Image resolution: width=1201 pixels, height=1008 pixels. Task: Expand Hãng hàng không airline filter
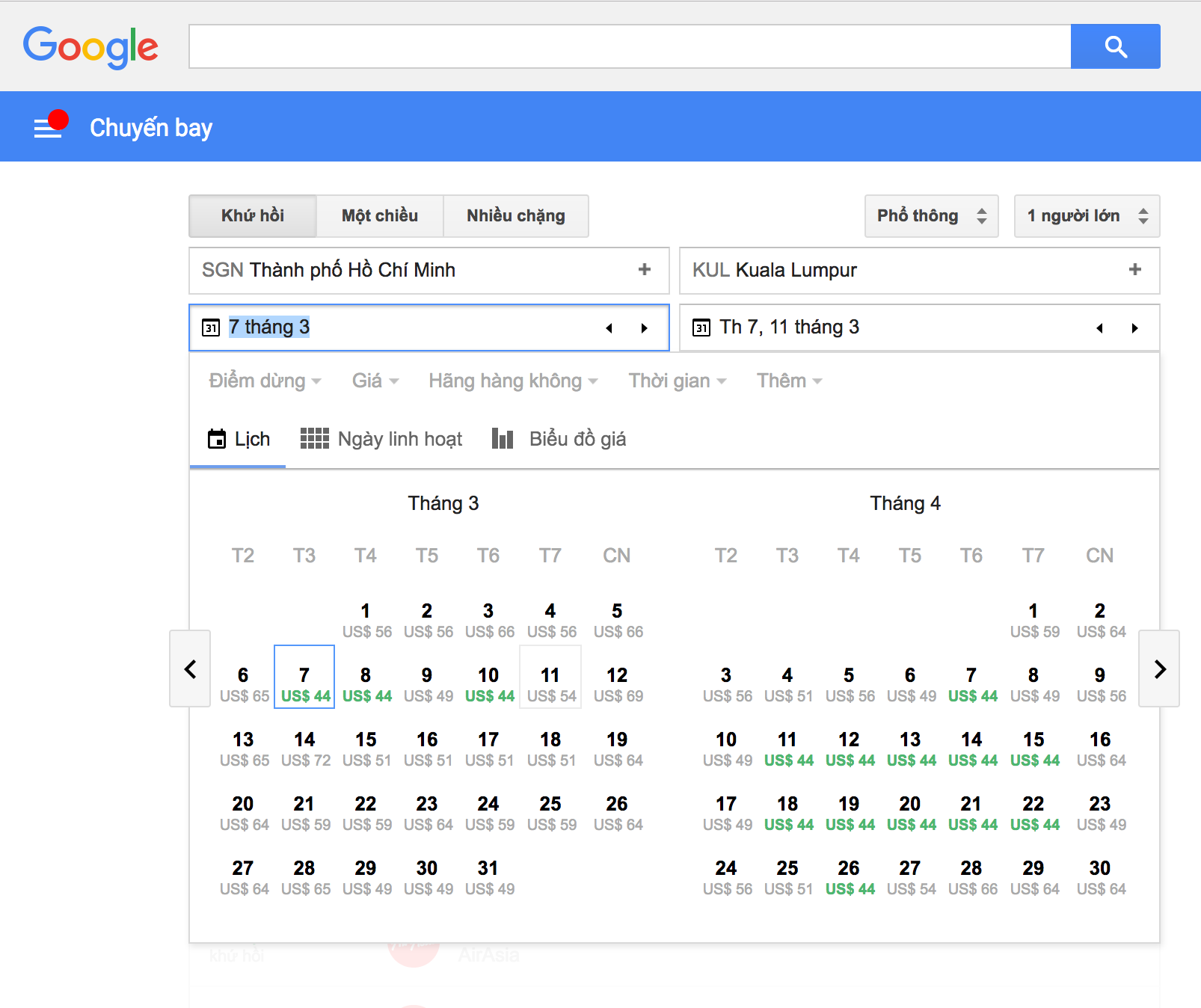(513, 381)
